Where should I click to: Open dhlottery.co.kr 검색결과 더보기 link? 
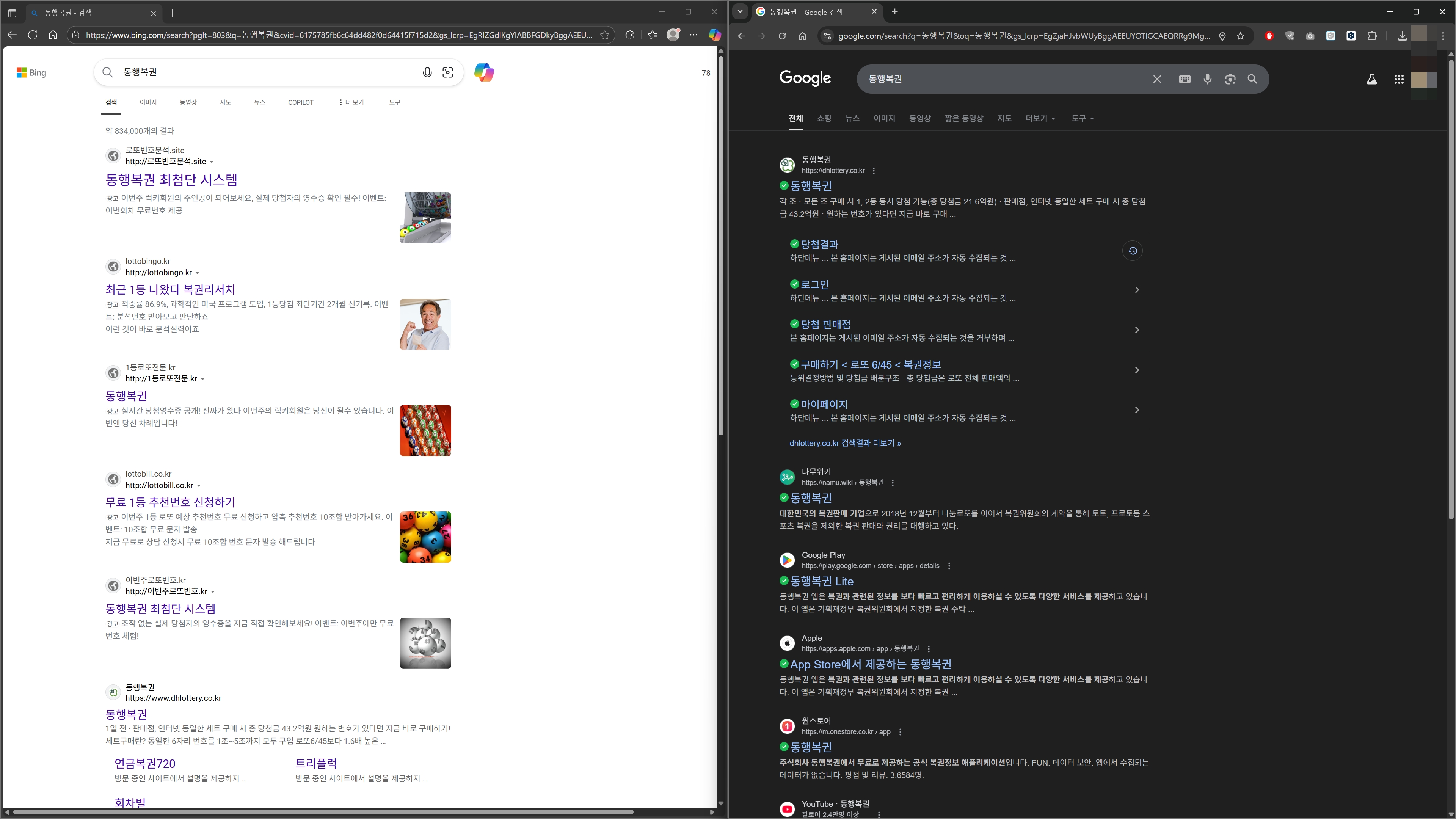pyautogui.click(x=845, y=443)
